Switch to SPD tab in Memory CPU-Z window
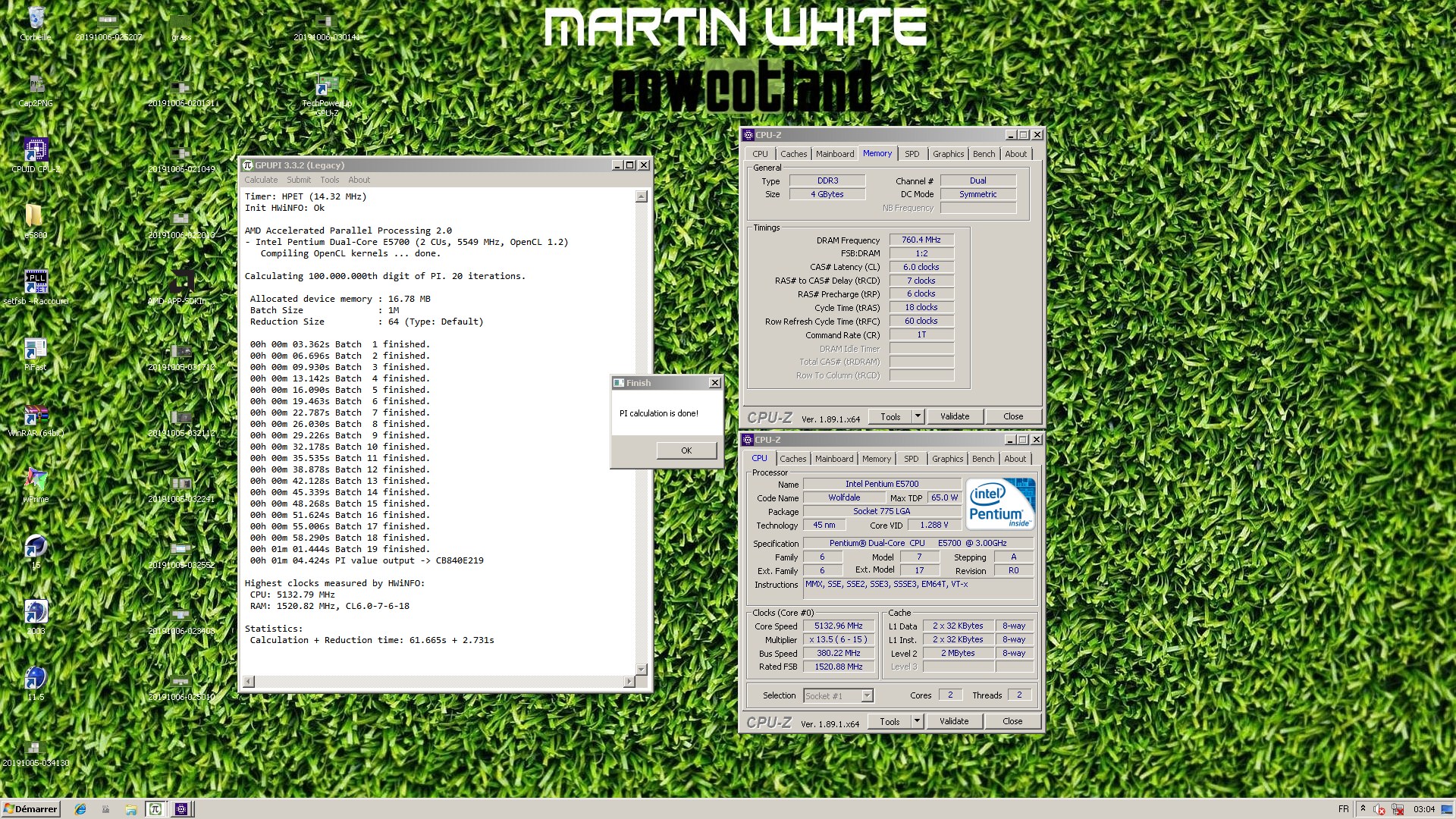This screenshot has width=1456, height=819. point(912,154)
